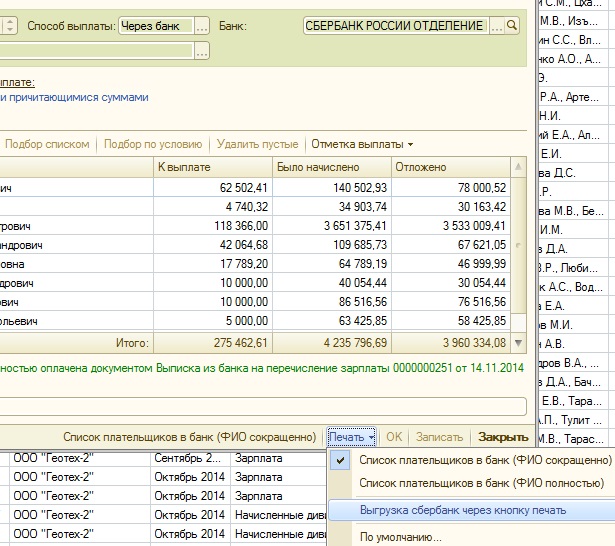The height and width of the screenshot is (546, 615).
Task: Click the ellipsis button beside Через банк
Action: pyautogui.click(x=202, y=25)
